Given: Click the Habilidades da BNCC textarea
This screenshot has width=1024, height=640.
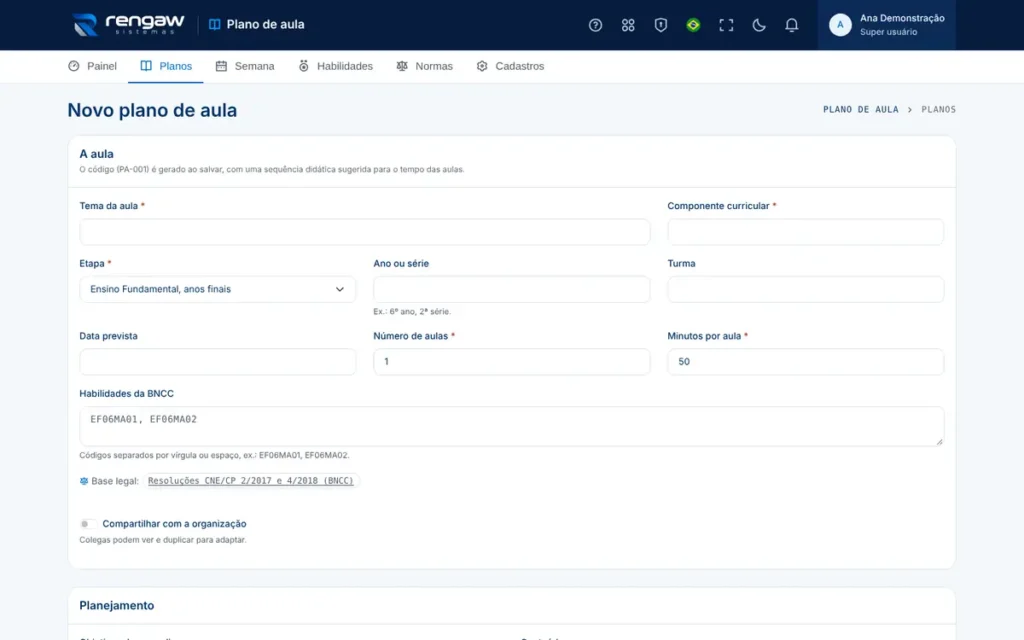Looking at the screenshot, I should coord(511,426).
